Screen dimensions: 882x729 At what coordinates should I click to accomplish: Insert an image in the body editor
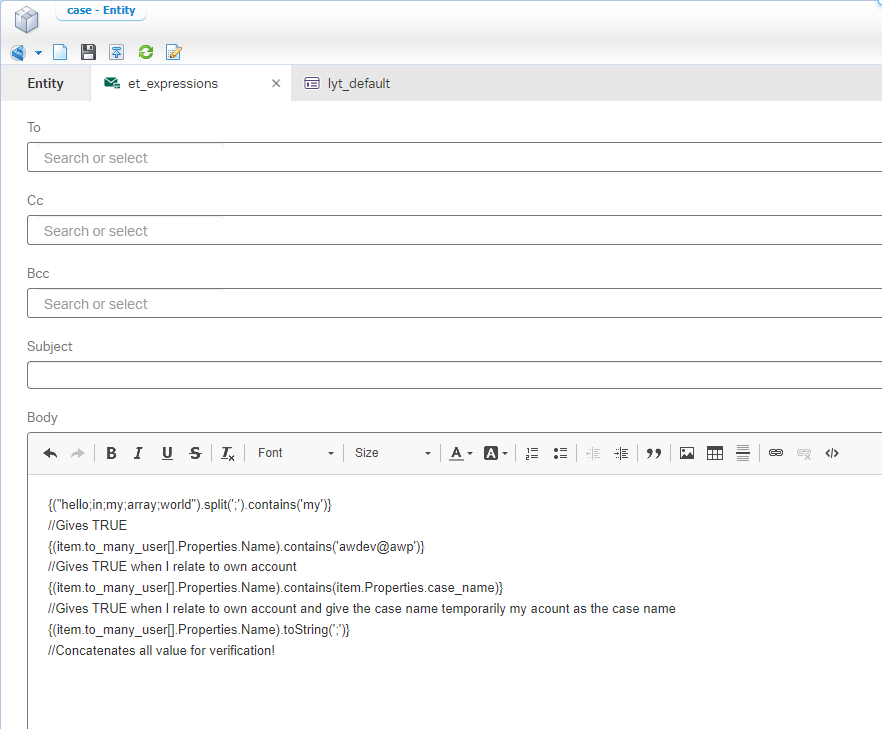[x=687, y=453]
